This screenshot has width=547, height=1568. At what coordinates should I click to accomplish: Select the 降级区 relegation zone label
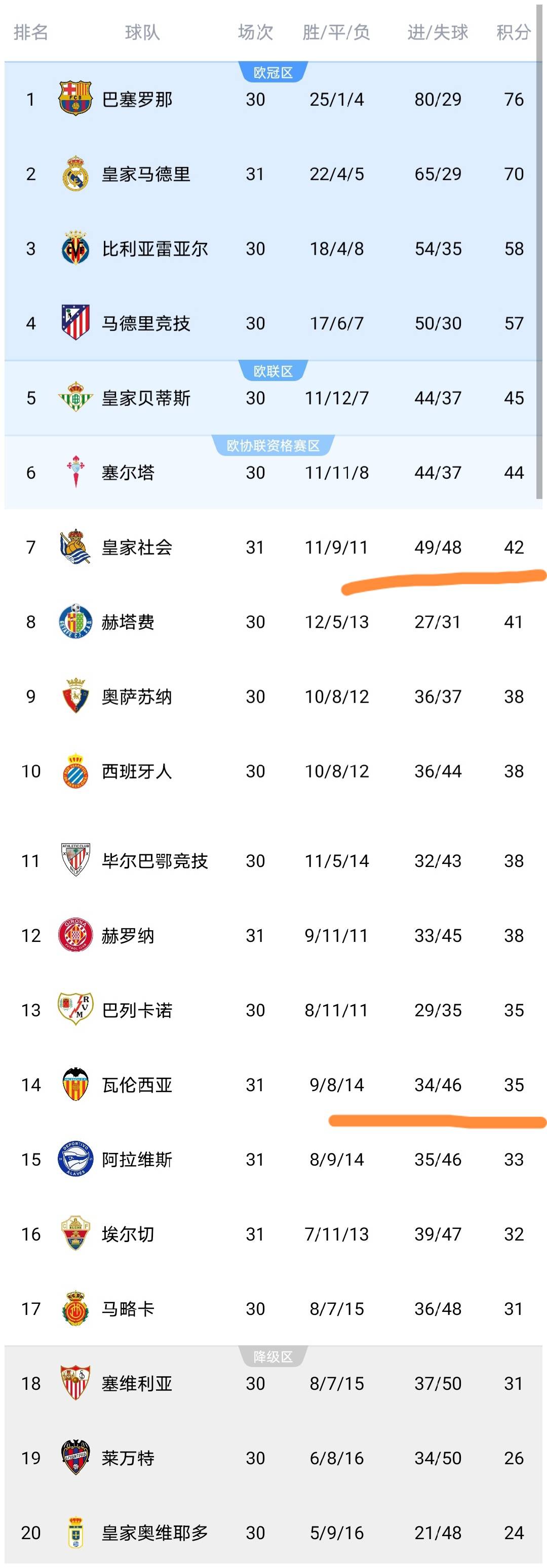(x=273, y=1356)
